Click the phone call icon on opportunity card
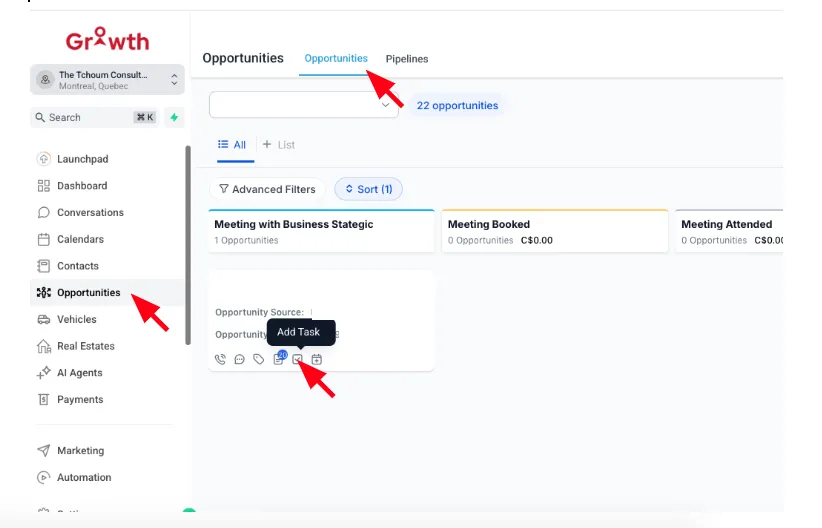The height and width of the screenshot is (528, 822). 220,359
